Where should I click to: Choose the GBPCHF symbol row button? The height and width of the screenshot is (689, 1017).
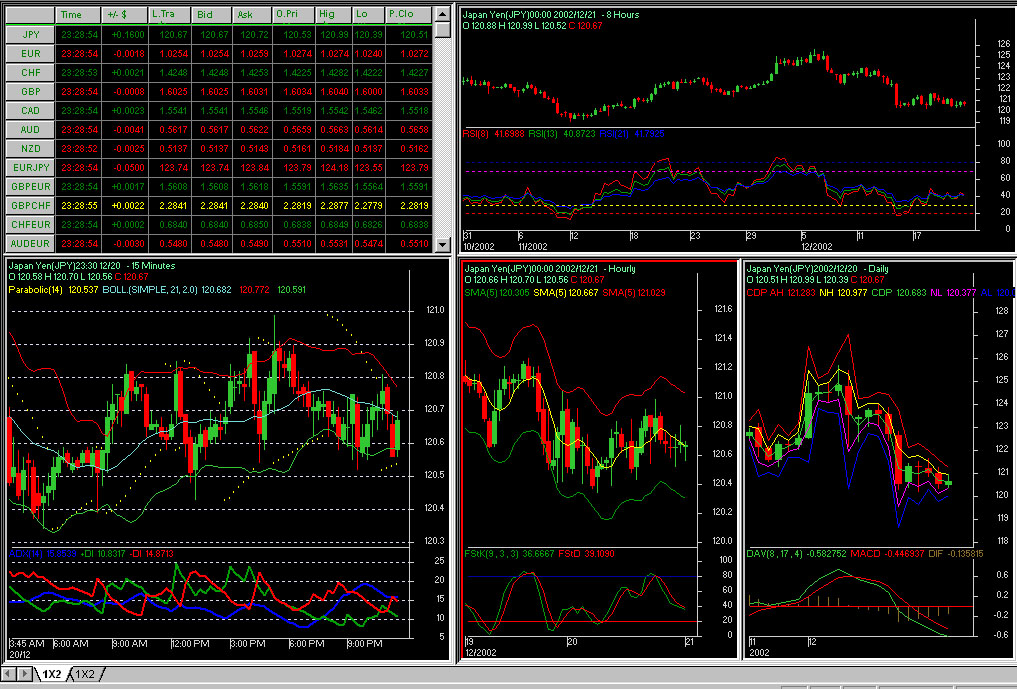(30, 205)
